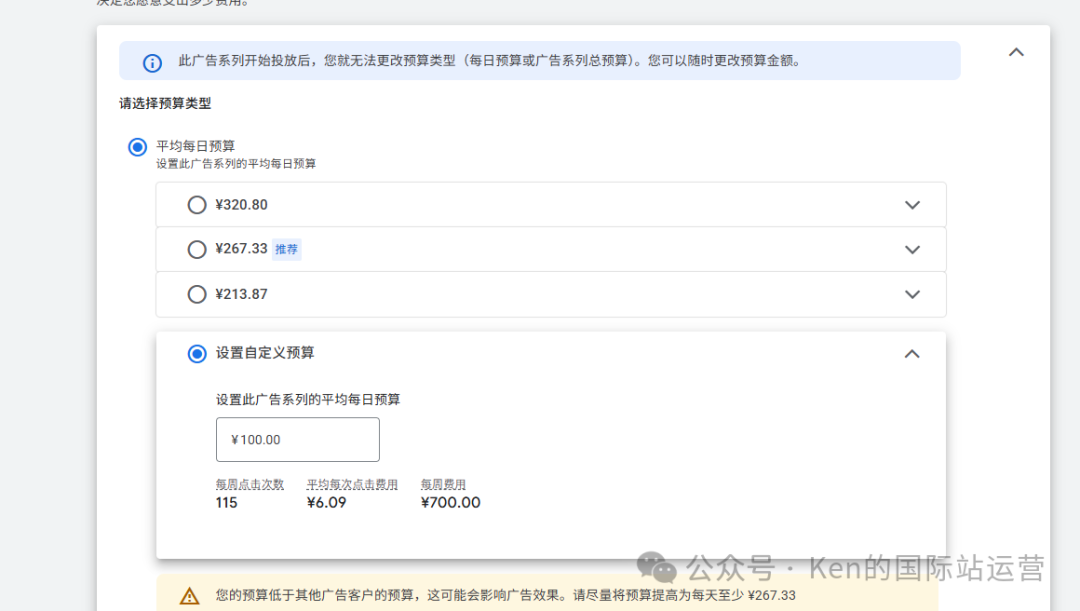Viewport: 1080px width, 611px height.
Task: Click the 每周点击次数 value 115
Action: click(227, 503)
